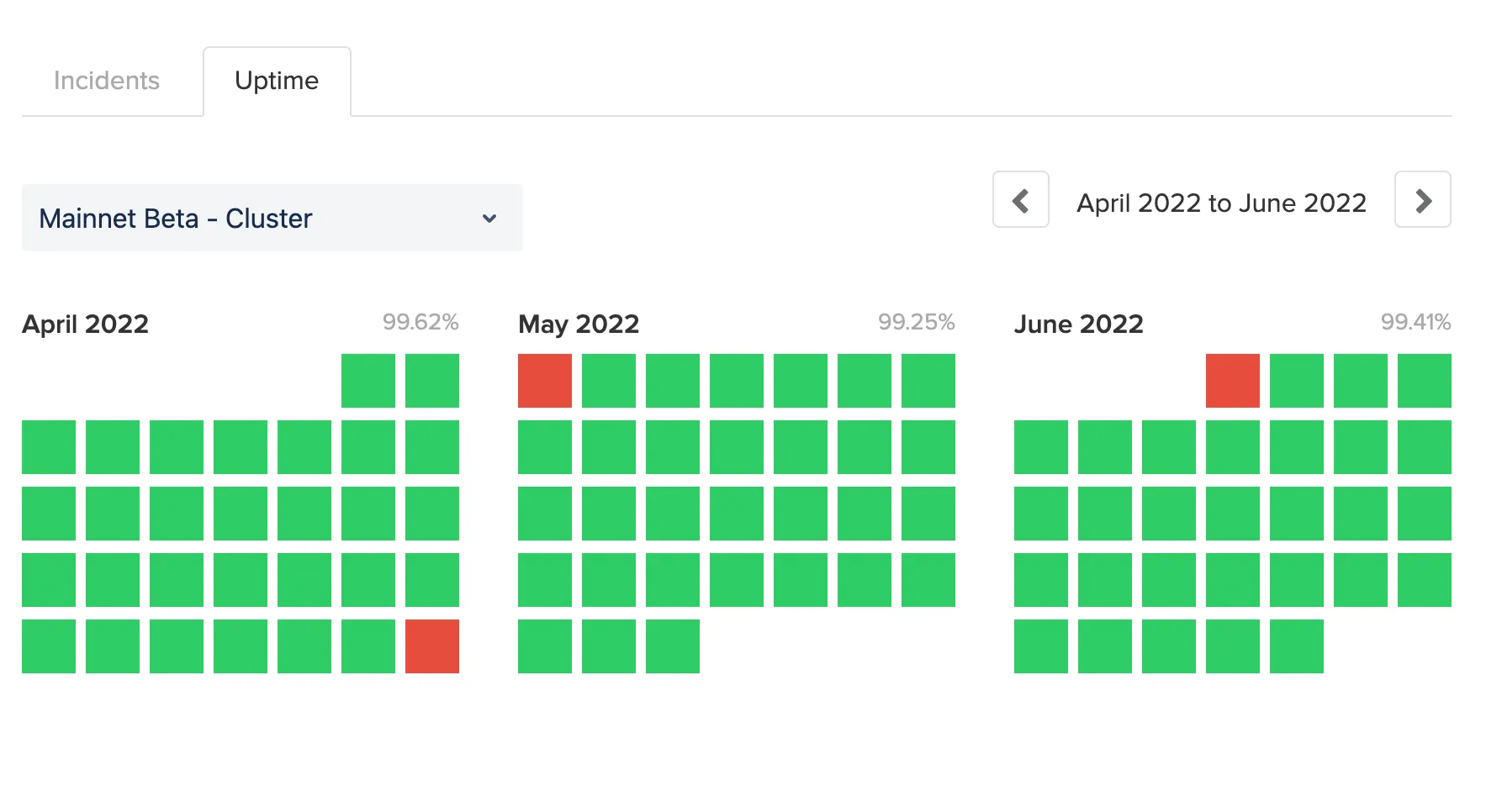Click the red outage day in May 2022
The image size is (1502, 812).
click(545, 381)
